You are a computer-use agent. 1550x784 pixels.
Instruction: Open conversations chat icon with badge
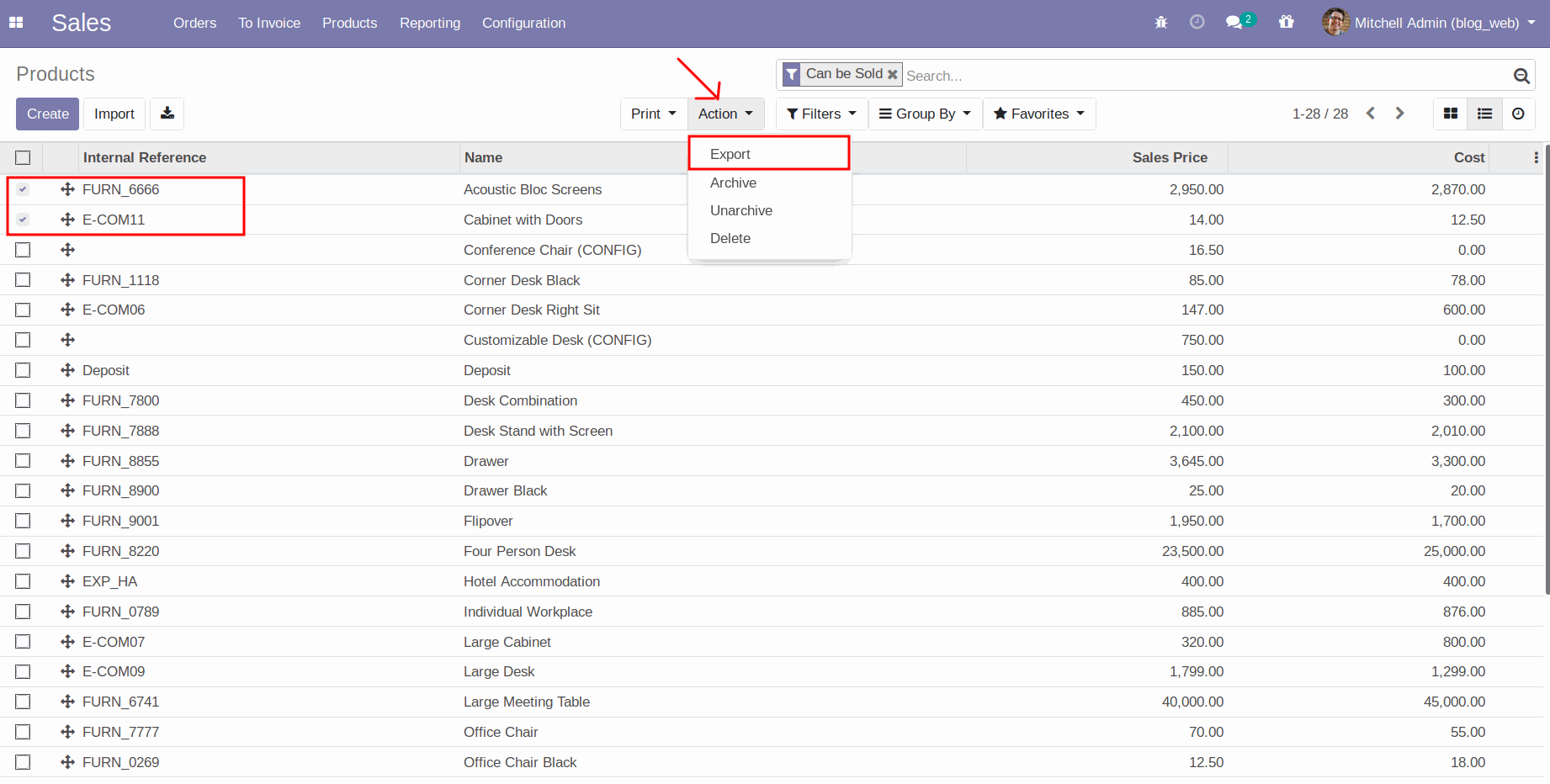[x=1239, y=22]
